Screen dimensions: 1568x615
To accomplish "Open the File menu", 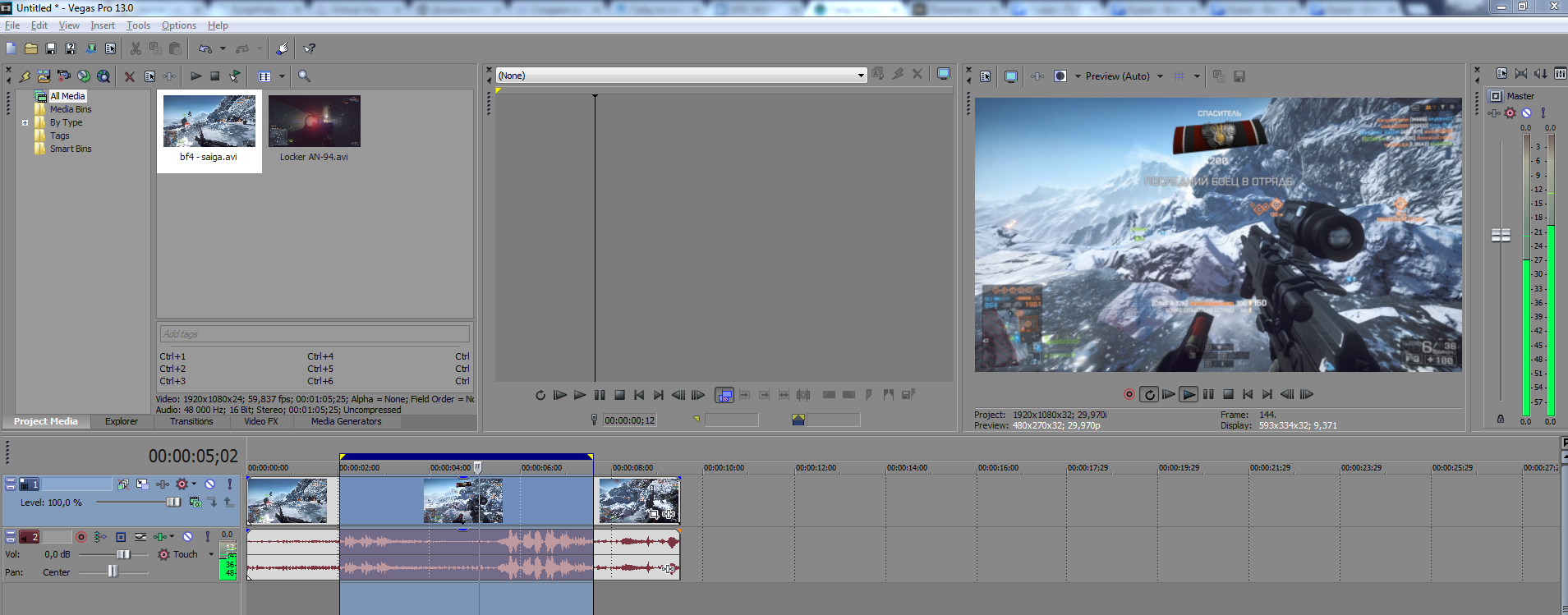I will coord(12,25).
